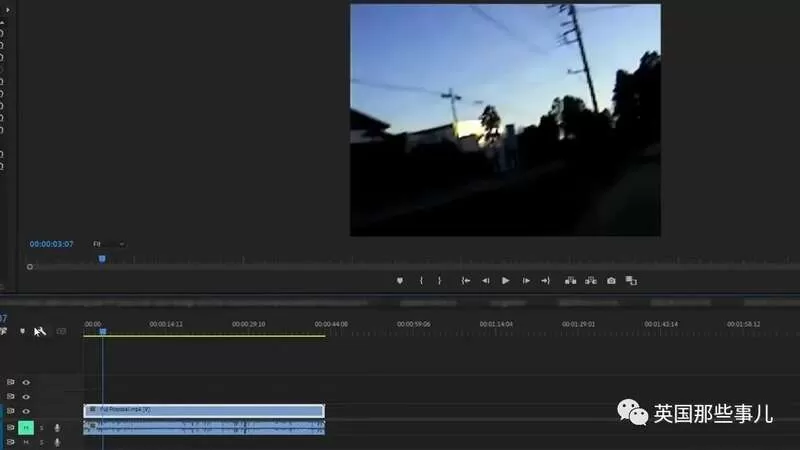Select the Full Proposal.mp4 video clip
The image size is (800, 450).
click(204, 411)
